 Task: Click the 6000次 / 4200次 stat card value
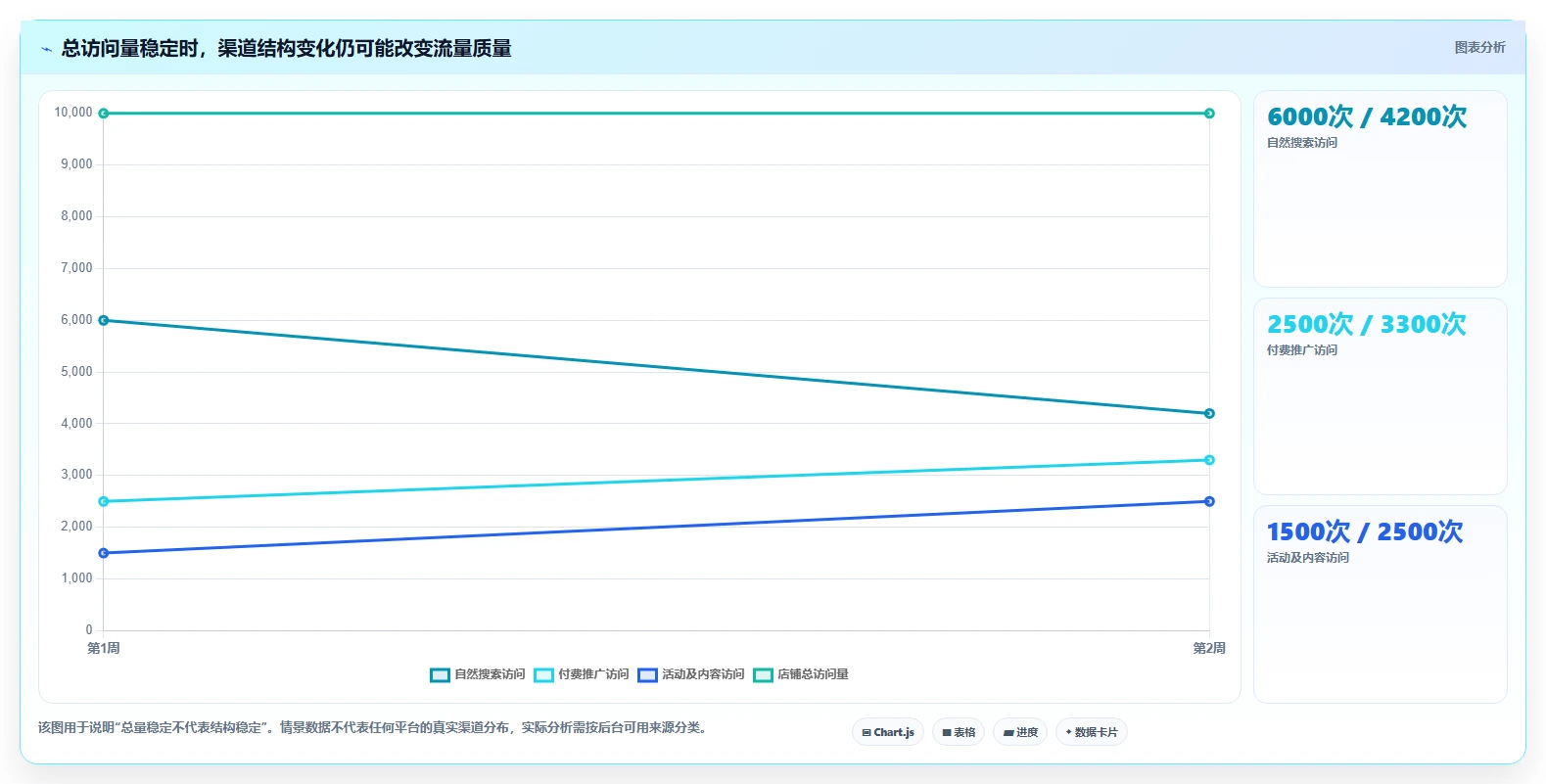(x=1367, y=116)
